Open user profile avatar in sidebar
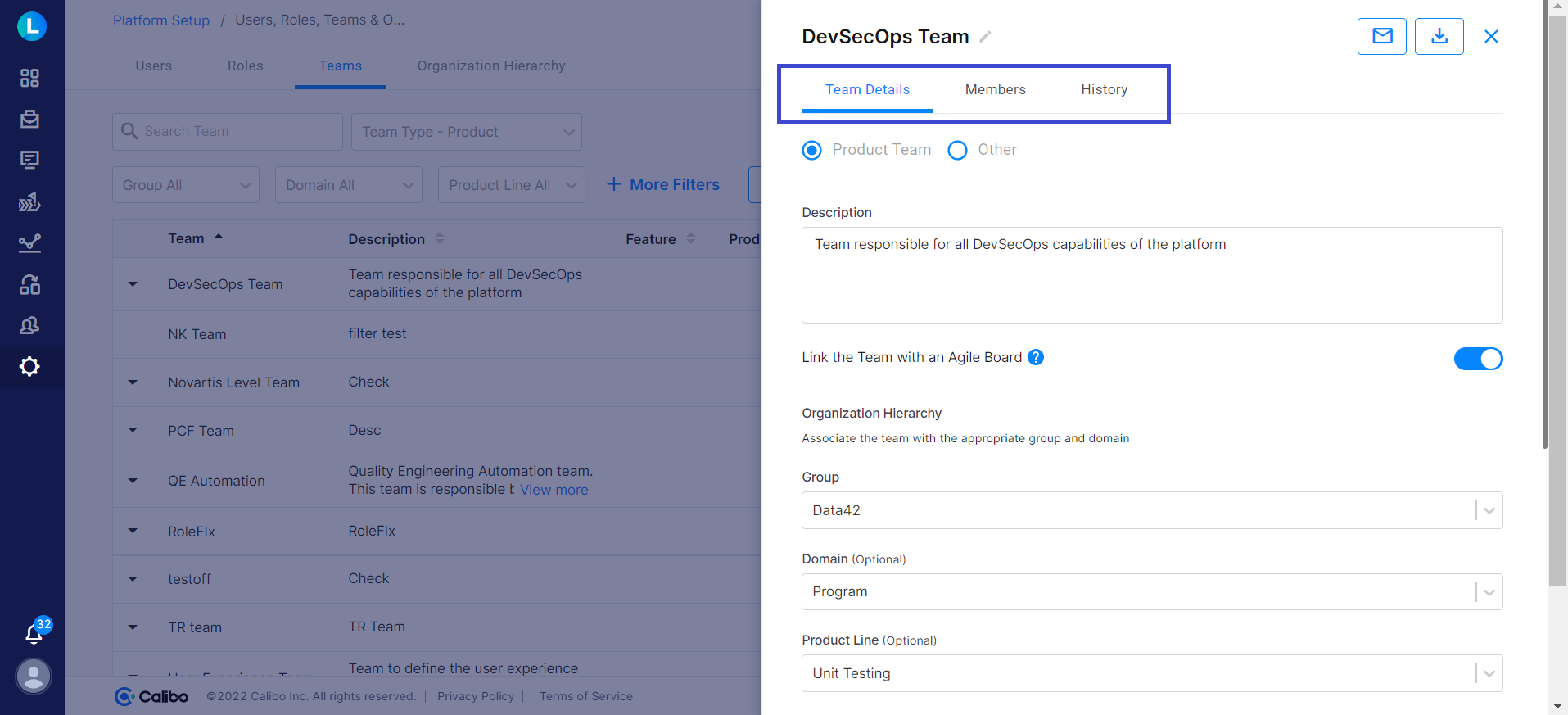 pos(34,677)
